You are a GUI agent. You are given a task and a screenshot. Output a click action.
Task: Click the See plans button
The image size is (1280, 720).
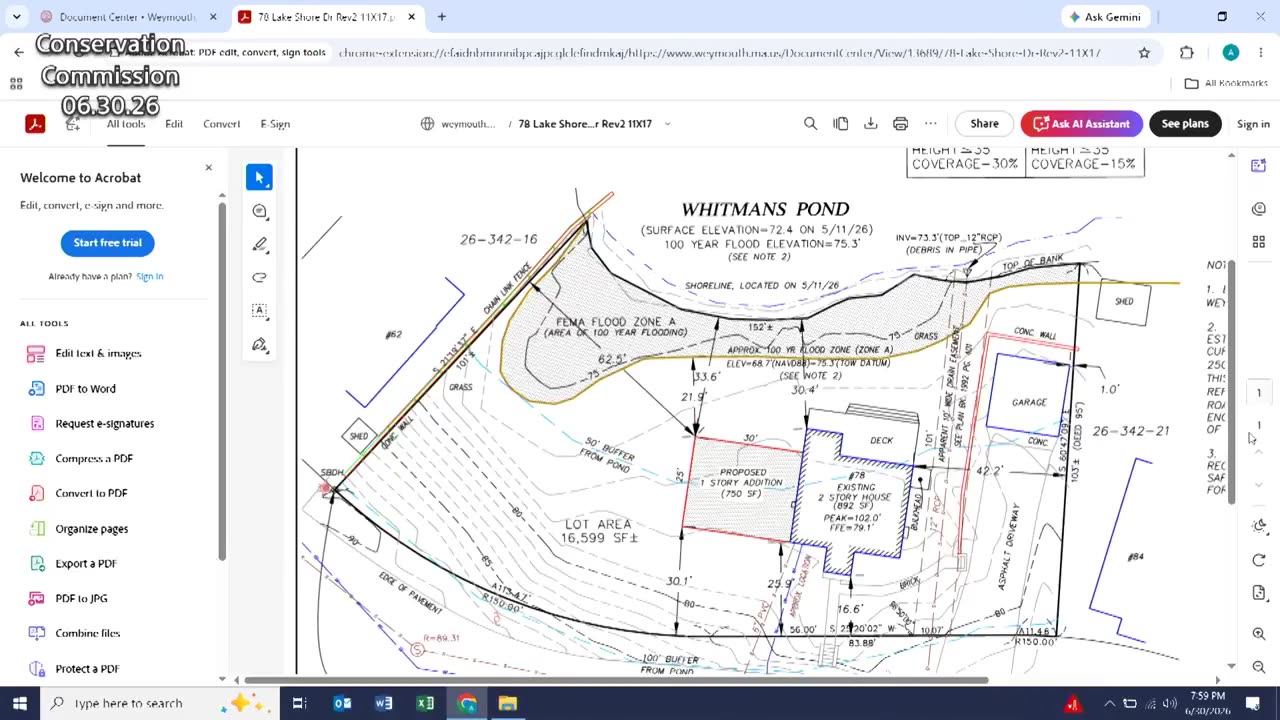pyautogui.click(x=1185, y=124)
